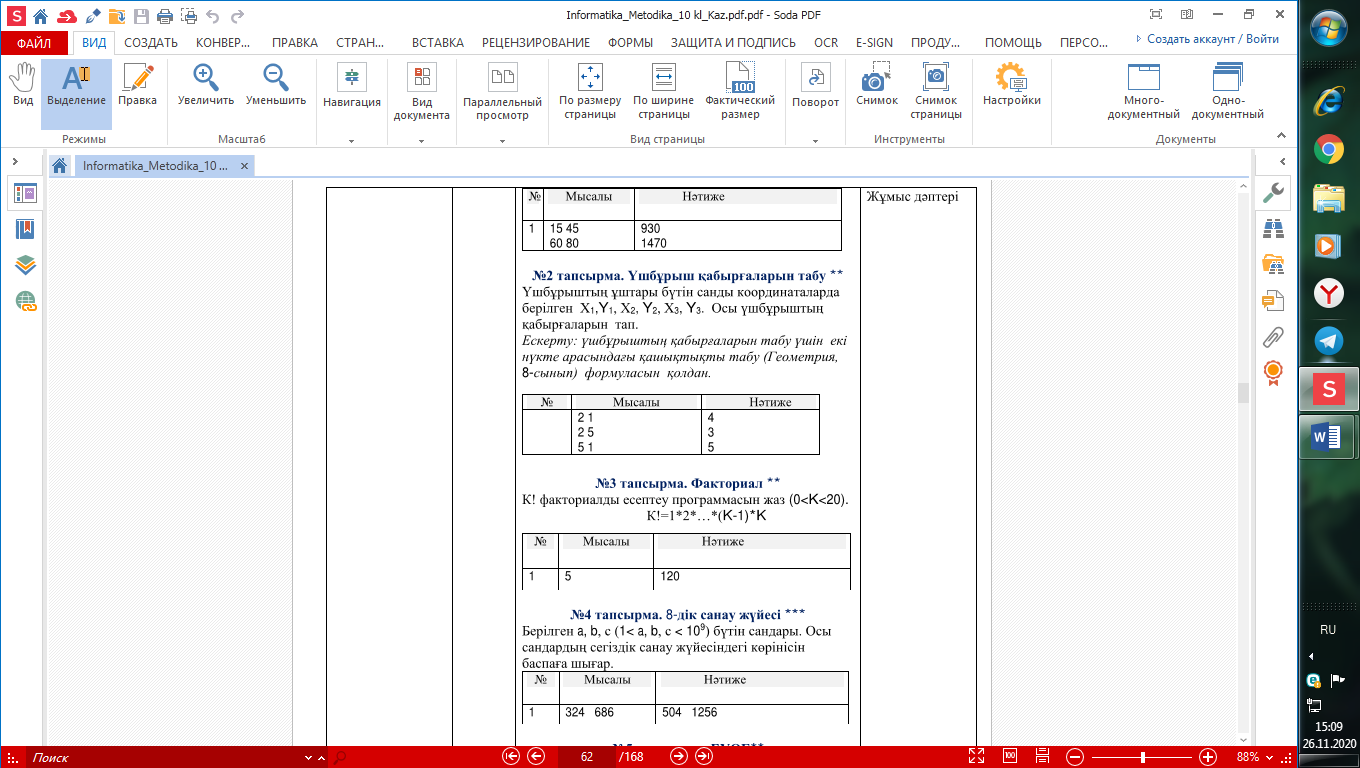Open bookmarks panel in left sidebar

pos(25,229)
